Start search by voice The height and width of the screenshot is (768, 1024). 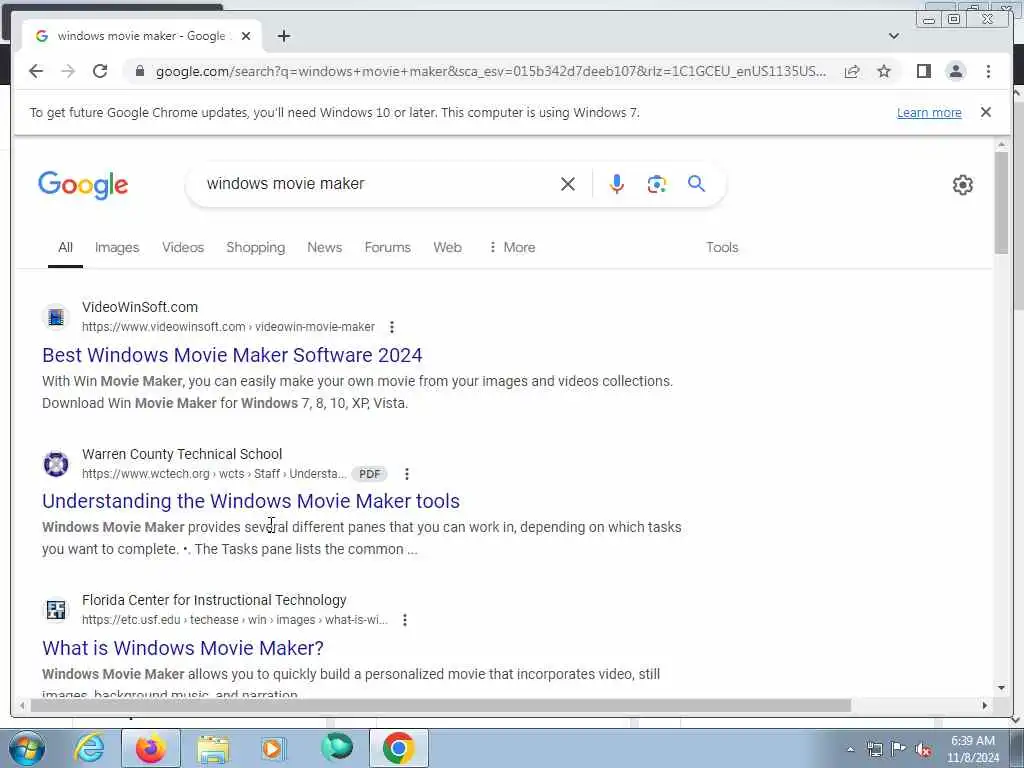(x=616, y=184)
